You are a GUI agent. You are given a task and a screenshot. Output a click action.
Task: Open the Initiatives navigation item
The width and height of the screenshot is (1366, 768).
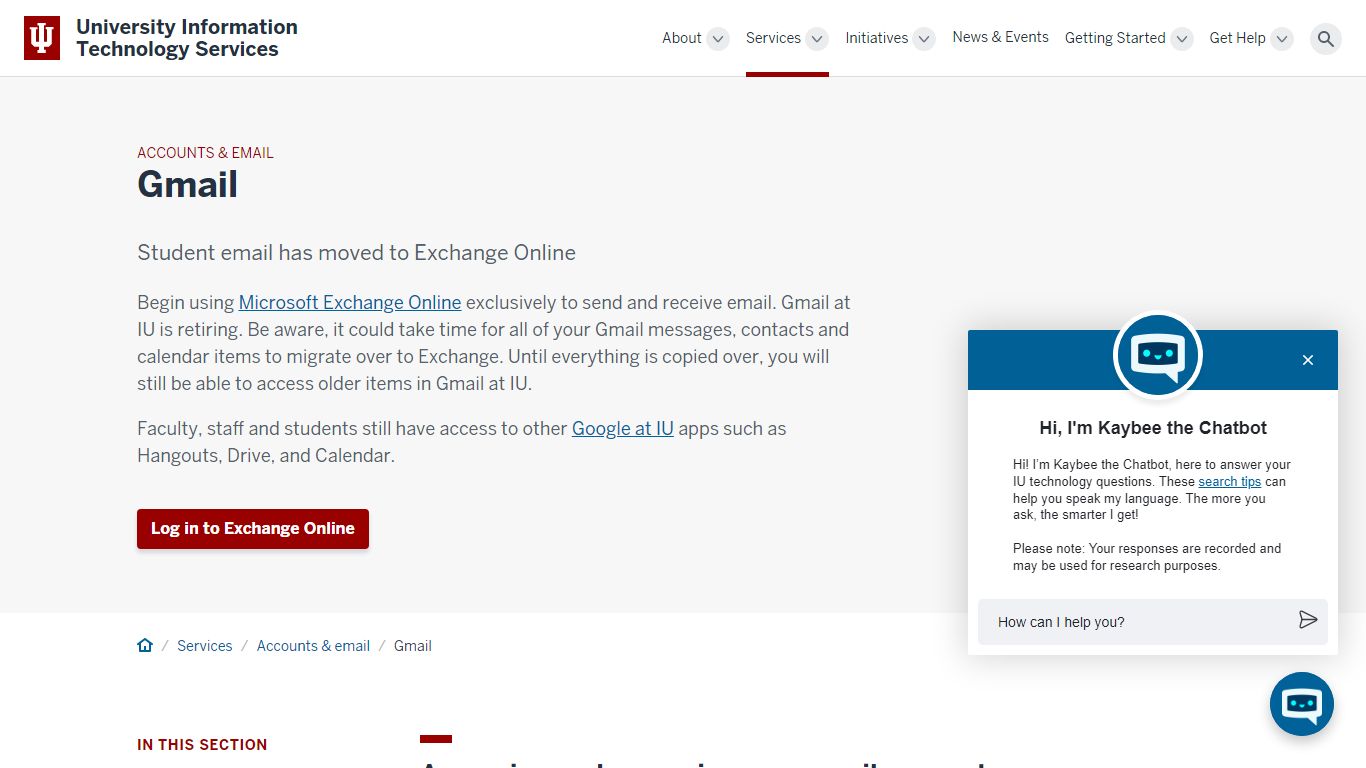tap(877, 38)
